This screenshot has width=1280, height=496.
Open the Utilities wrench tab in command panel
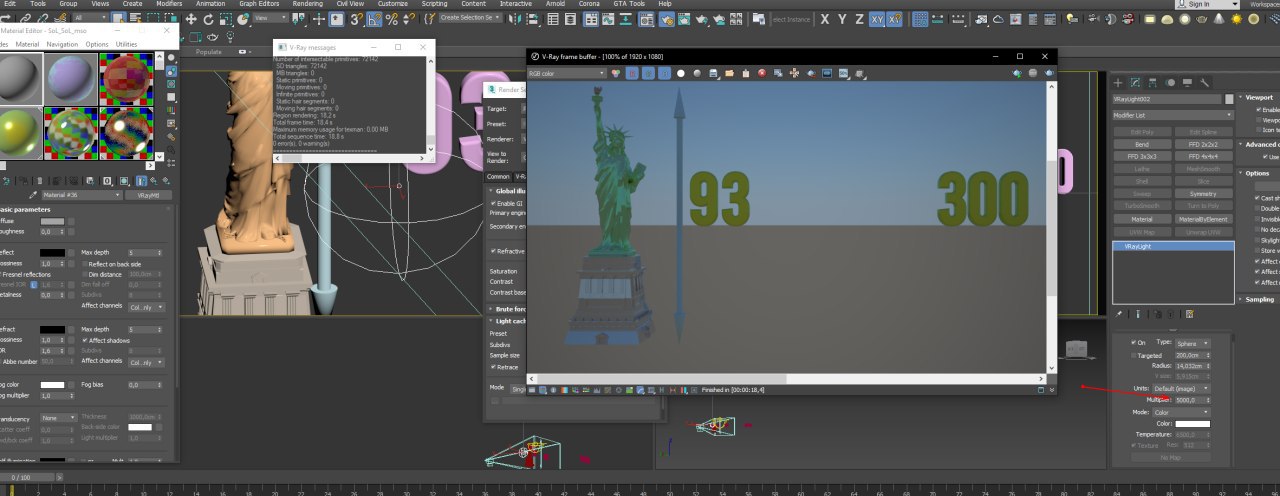(x=1205, y=82)
